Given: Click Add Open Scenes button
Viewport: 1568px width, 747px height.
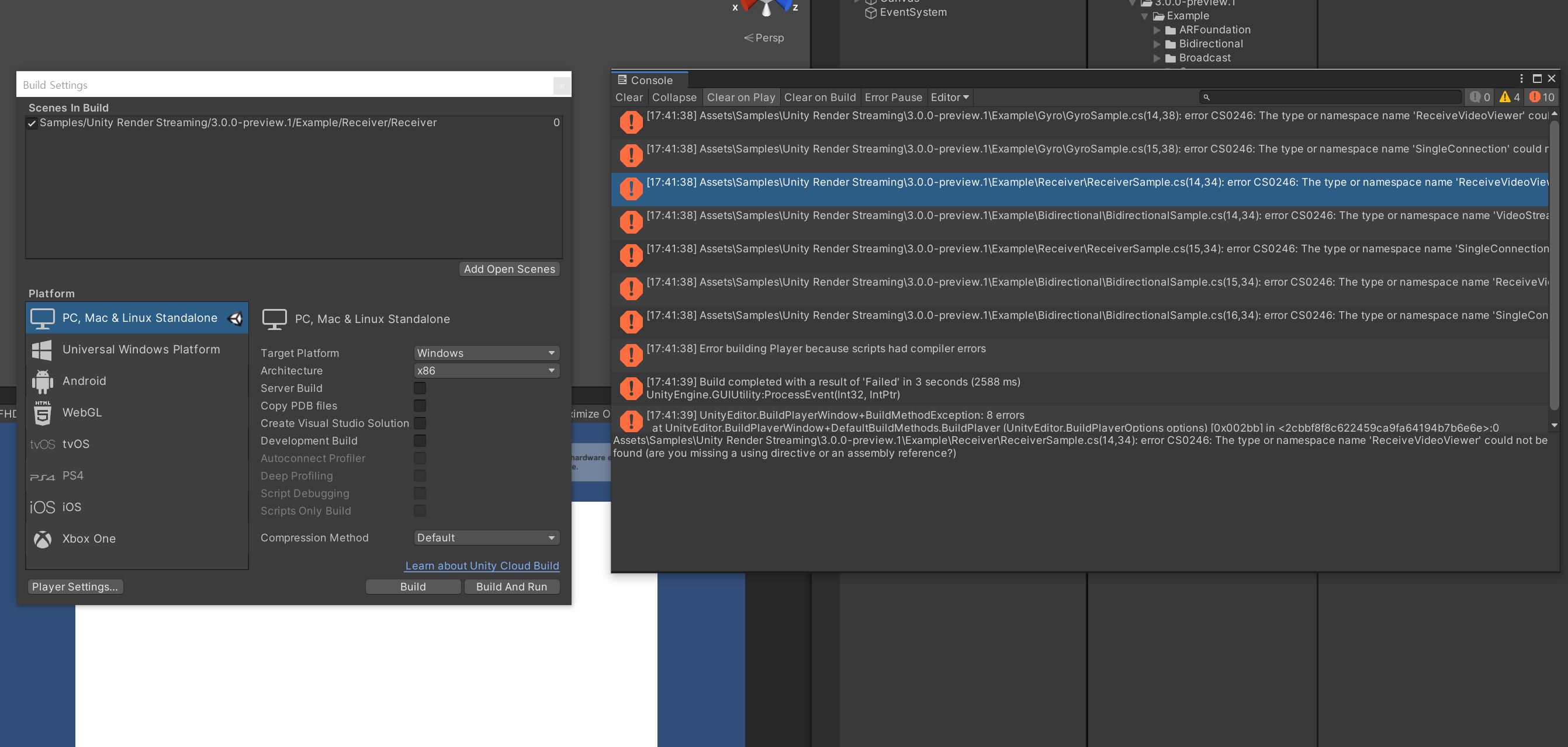Looking at the screenshot, I should pyautogui.click(x=510, y=269).
